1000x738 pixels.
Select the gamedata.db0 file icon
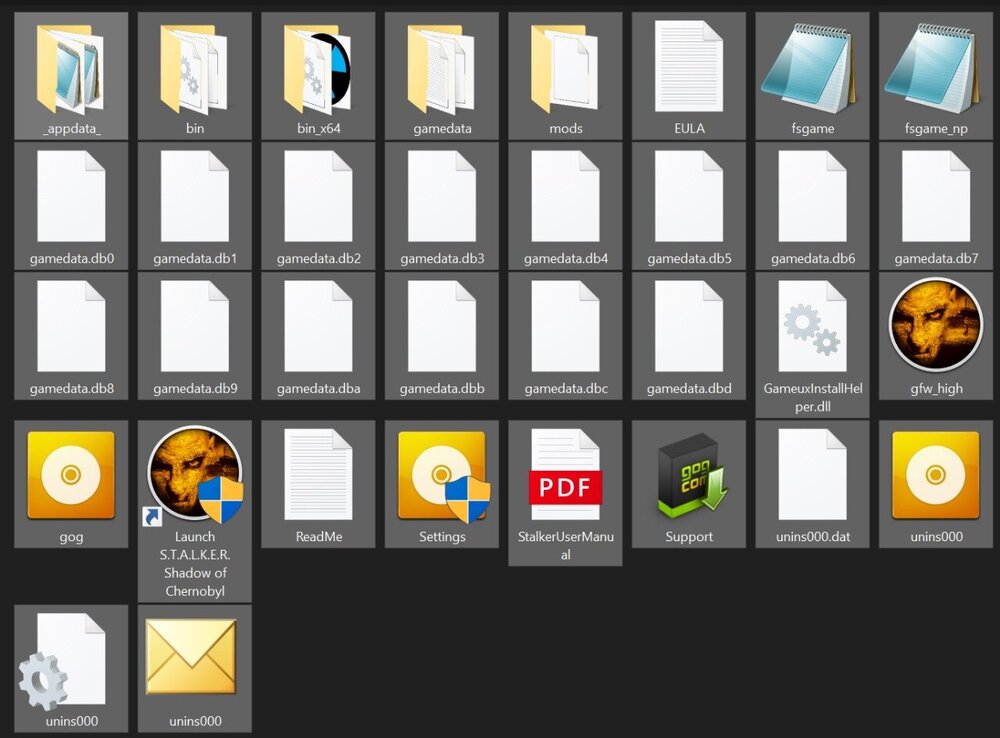71,196
